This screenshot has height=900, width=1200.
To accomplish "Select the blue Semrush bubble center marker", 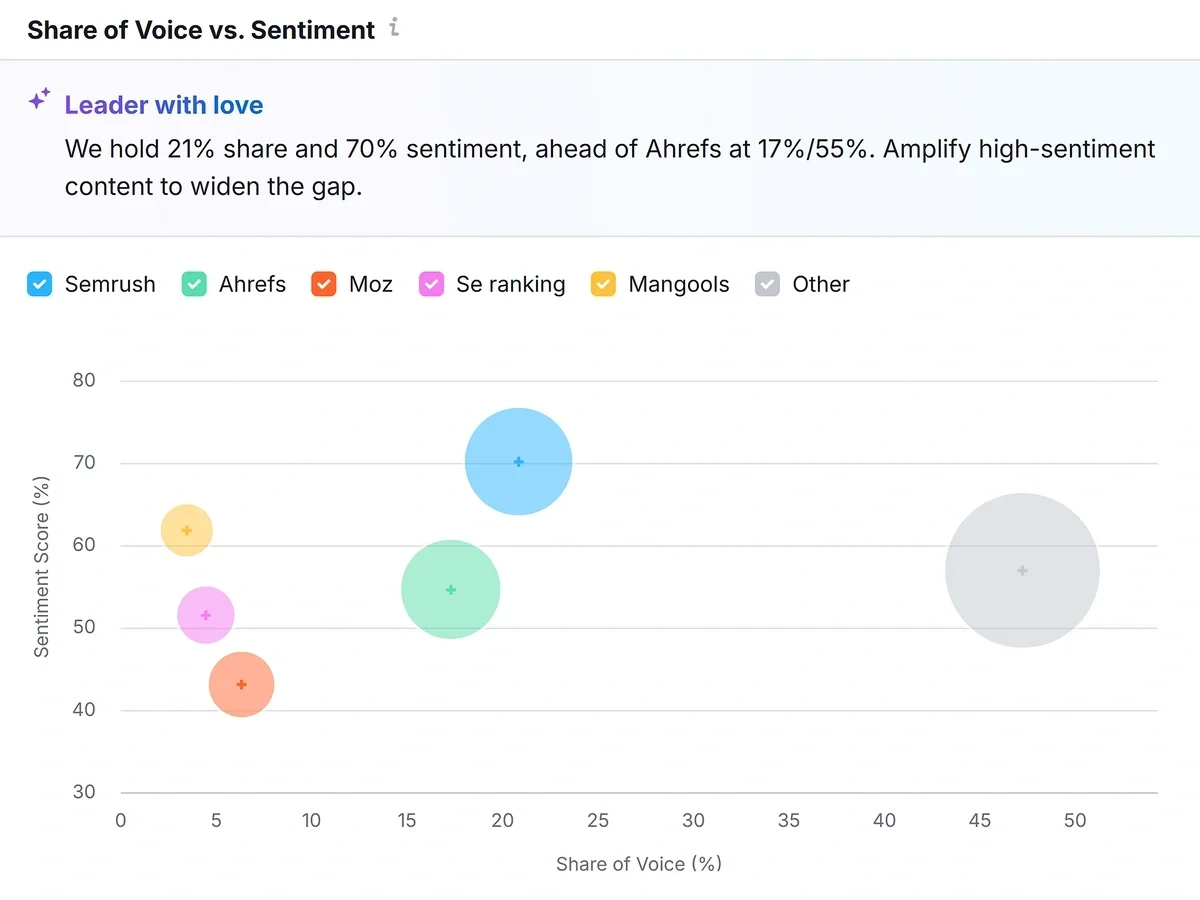I will pyautogui.click(x=518, y=462).
